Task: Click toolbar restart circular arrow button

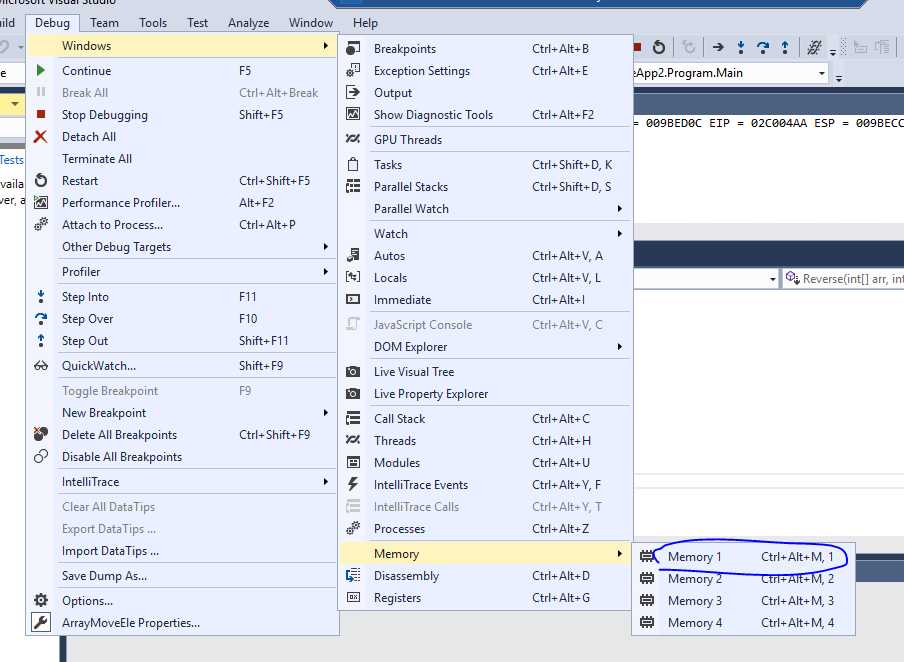Action: [x=659, y=47]
